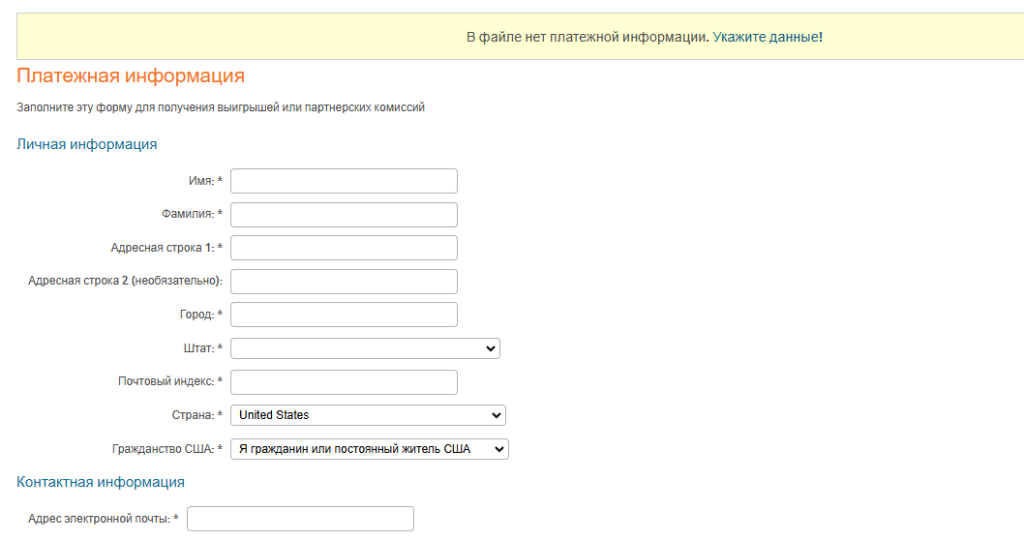Select the Адресная строка 1 input box
The image size is (1024, 541).
click(x=343, y=248)
